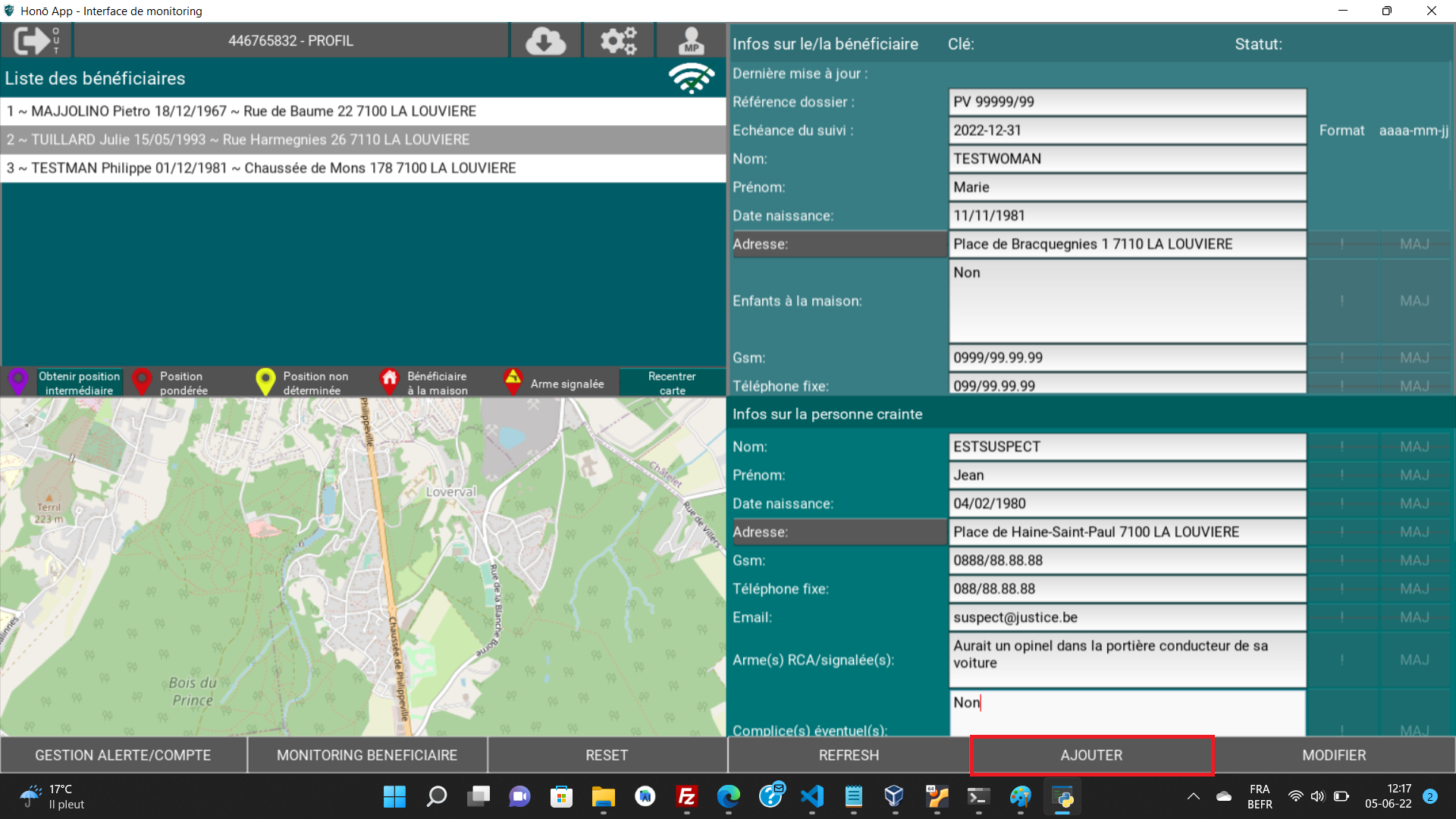This screenshot has height=819, width=1456.
Task: Click the cloud download icon
Action: click(545, 40)
